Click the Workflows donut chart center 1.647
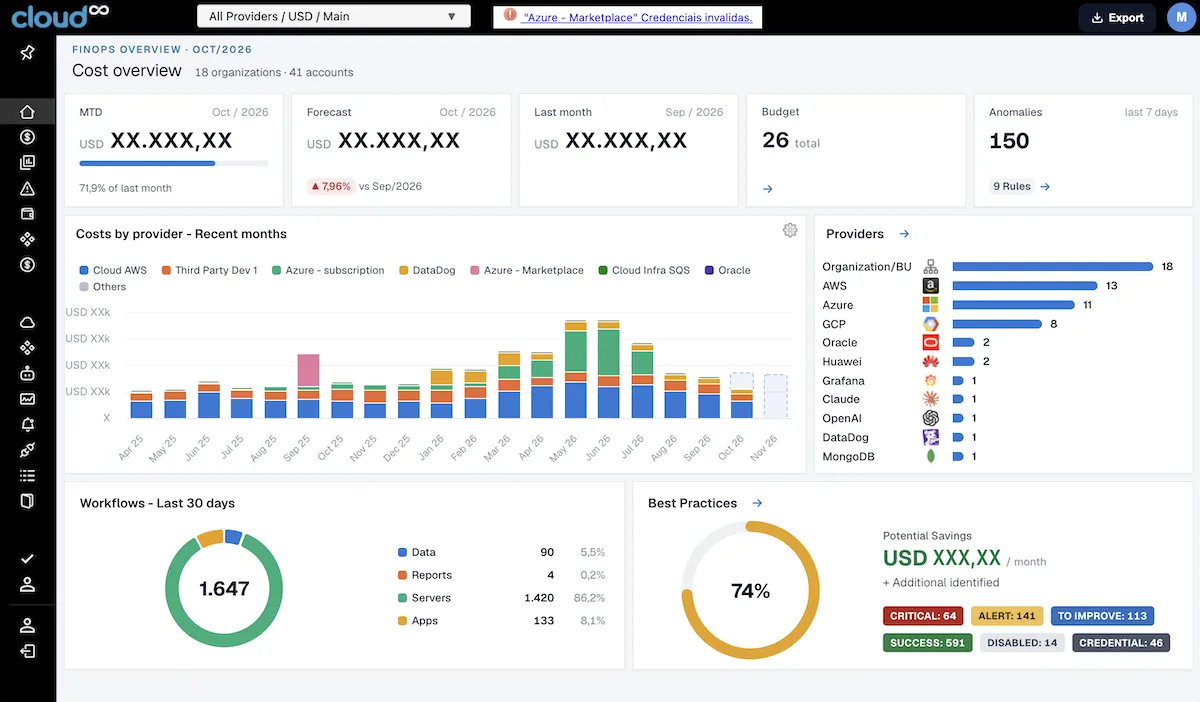 [x=224, y=589]
